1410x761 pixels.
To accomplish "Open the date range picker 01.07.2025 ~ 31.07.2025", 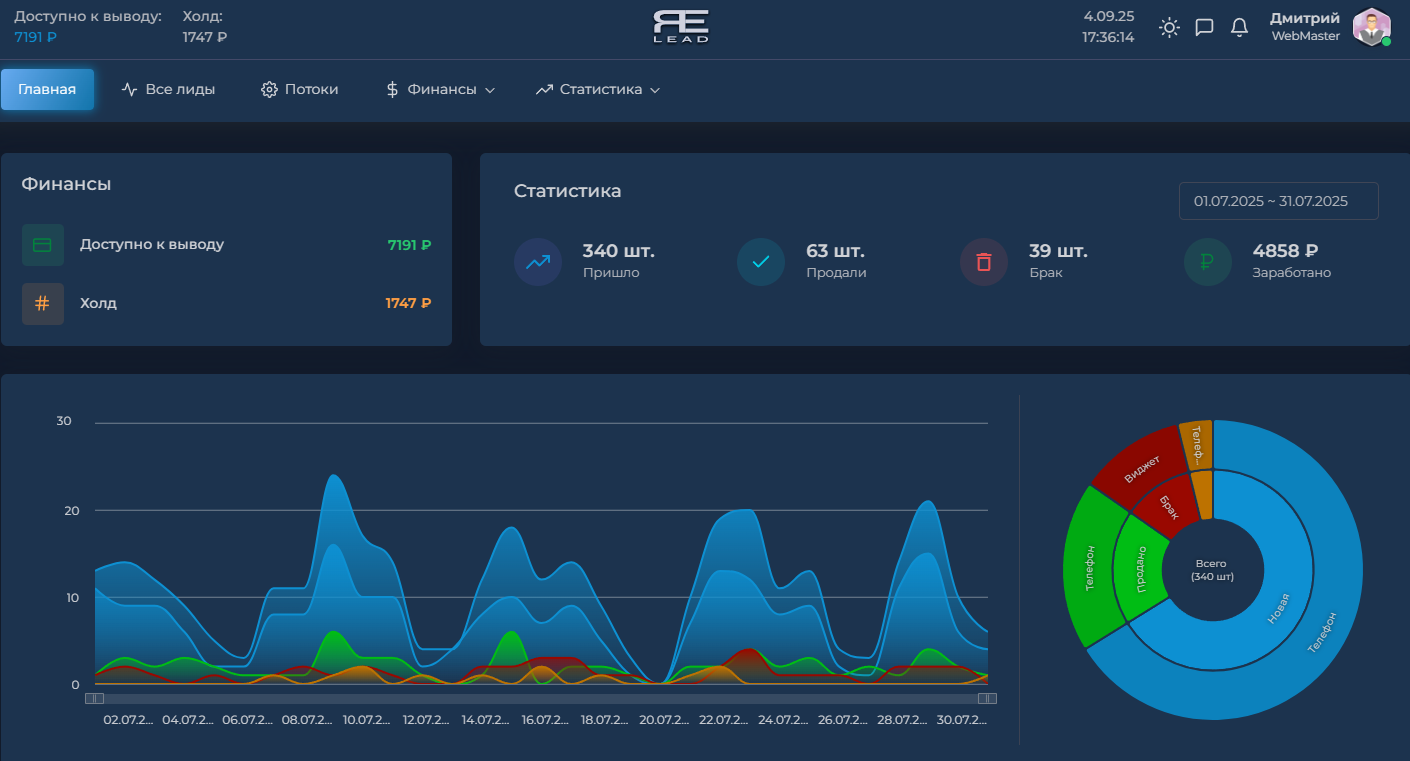I will 1278,201.
